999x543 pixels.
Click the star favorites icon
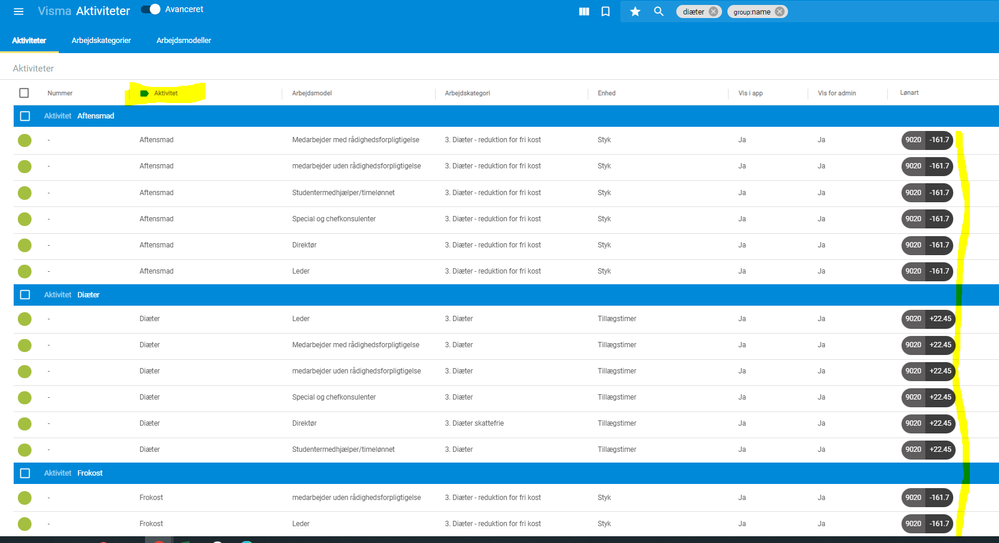(x=635, y=11)
